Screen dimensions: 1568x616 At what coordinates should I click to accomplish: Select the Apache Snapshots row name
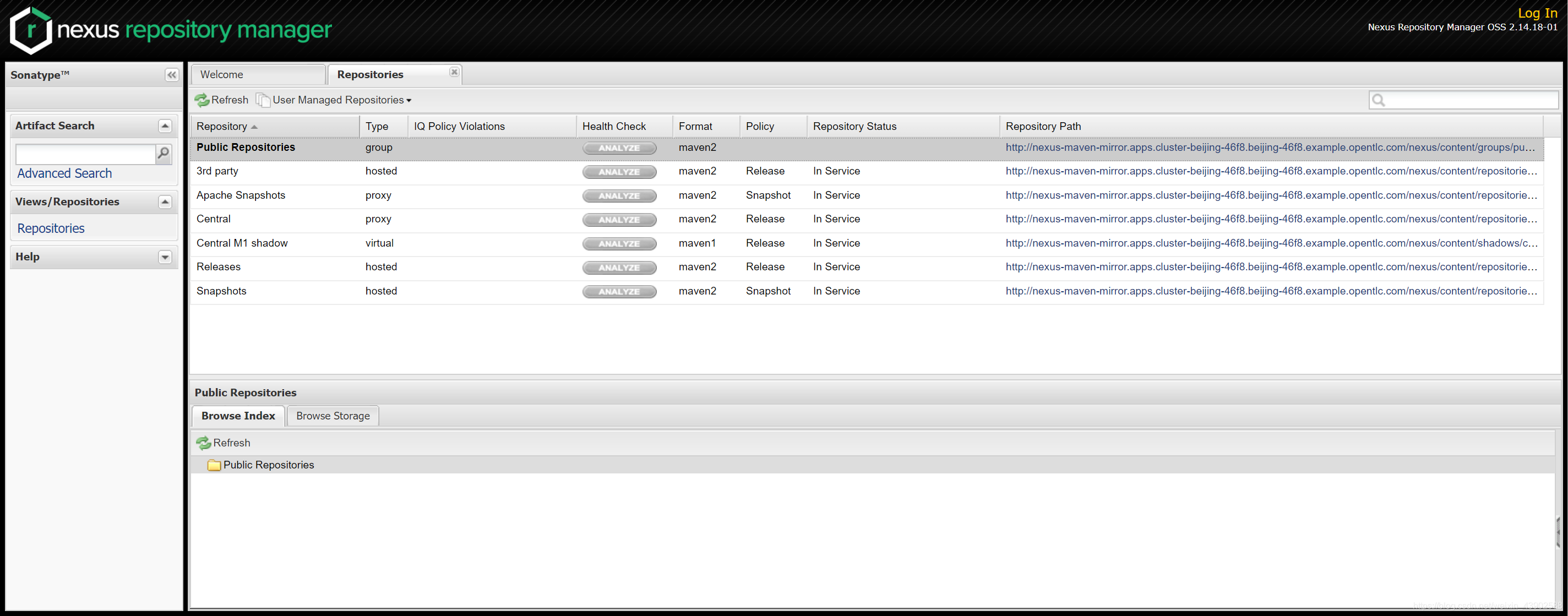pos(241,195)
